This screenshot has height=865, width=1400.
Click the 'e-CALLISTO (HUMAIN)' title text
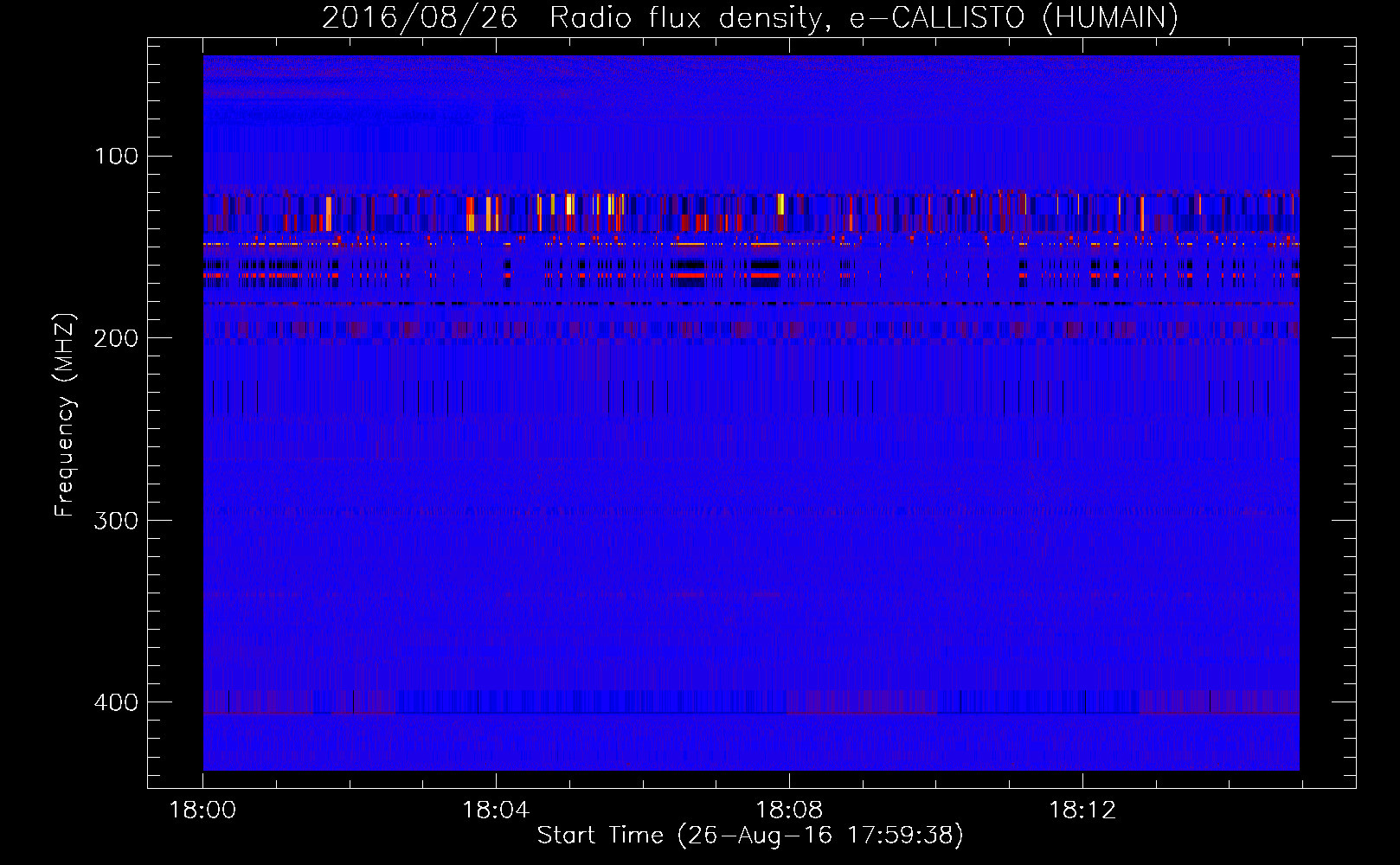[x=1014, y=18]
